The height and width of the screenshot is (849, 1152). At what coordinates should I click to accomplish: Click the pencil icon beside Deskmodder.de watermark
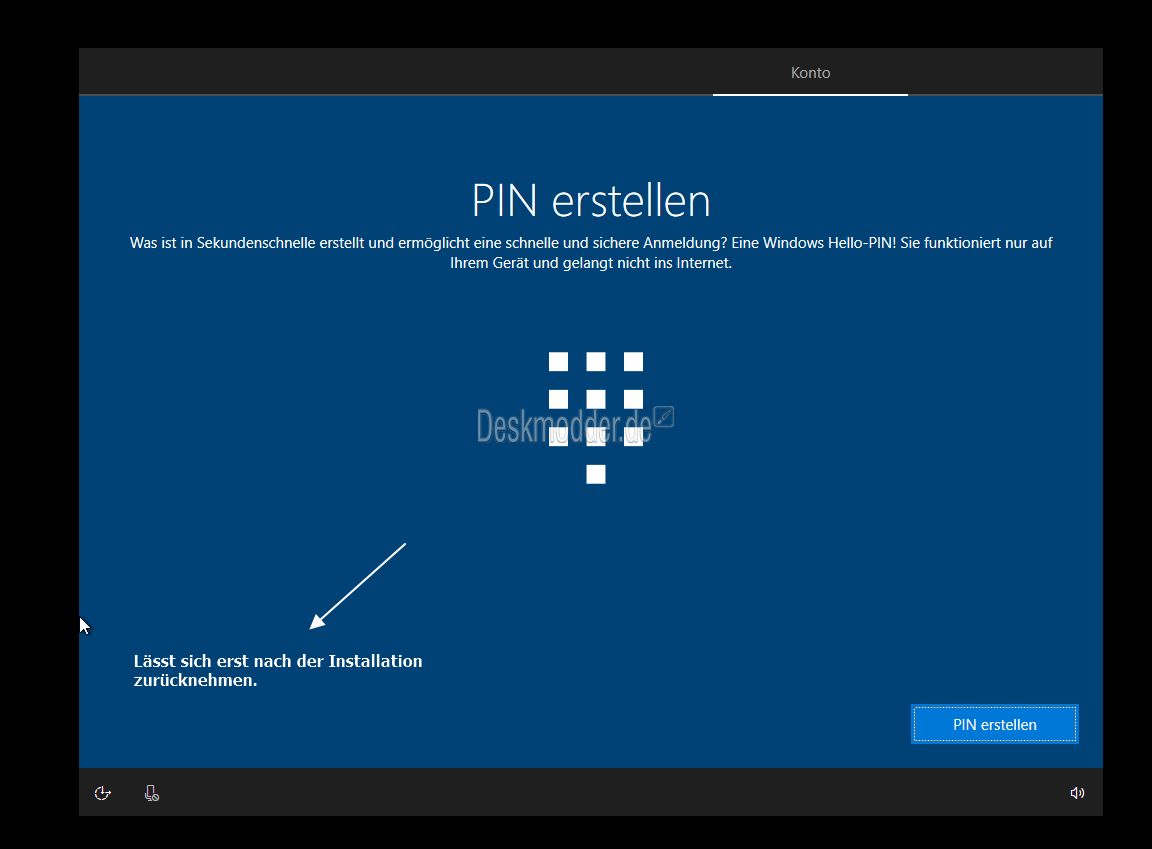(664, 417)
